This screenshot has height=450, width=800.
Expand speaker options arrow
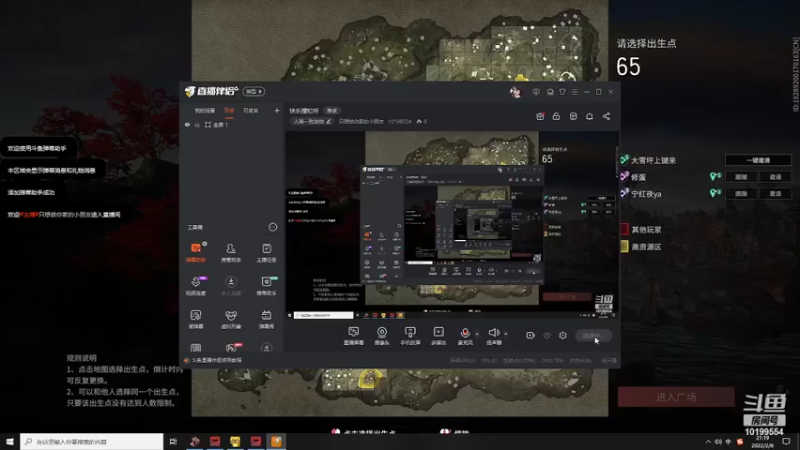coord(506,334)
